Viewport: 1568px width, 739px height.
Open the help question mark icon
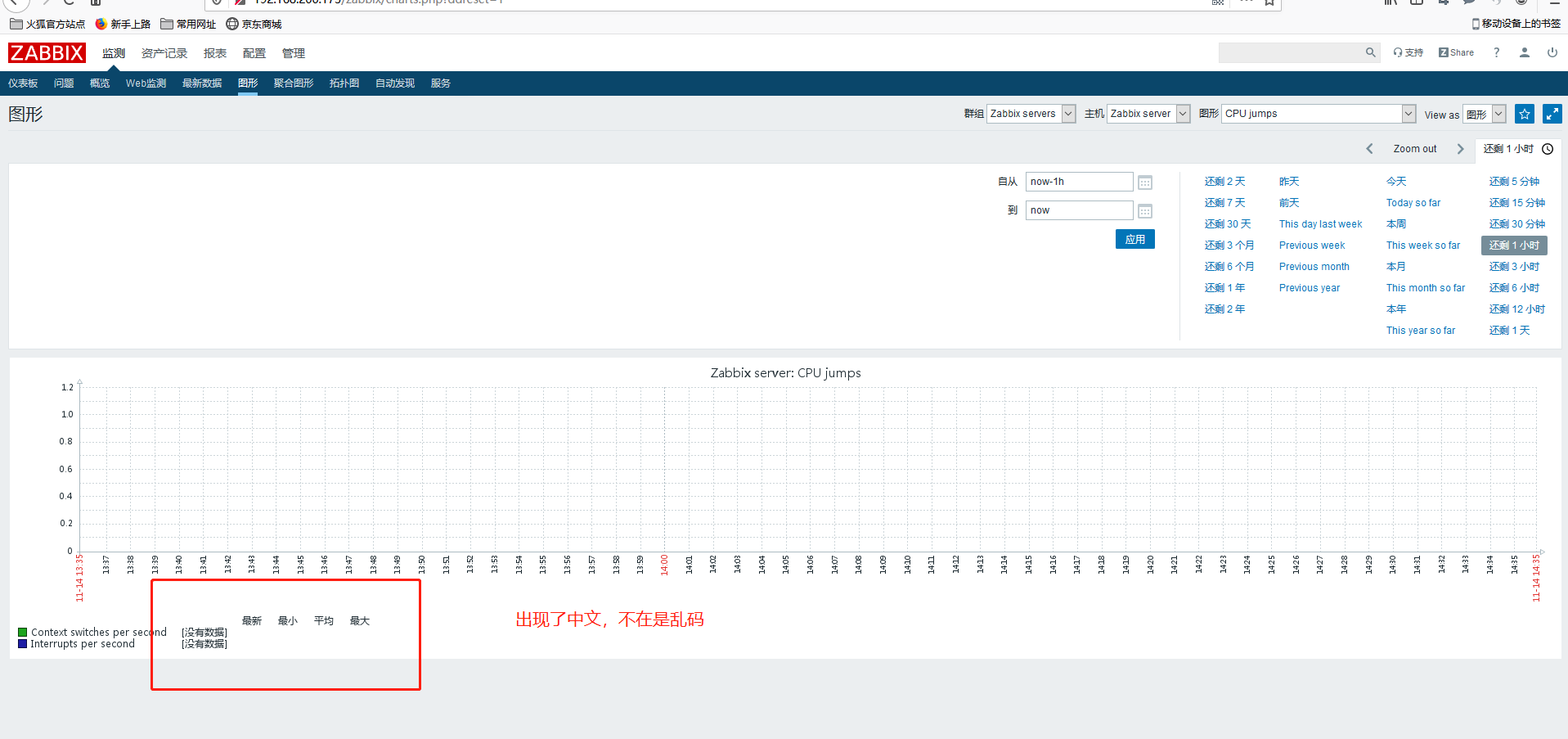pos(1496,52)
